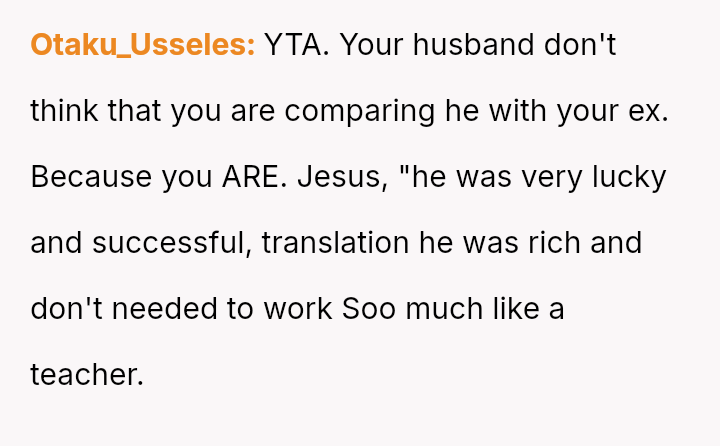Select the word "Jesus" in the comment
Viewport: 720px width, 446px height.
(343, 177)
